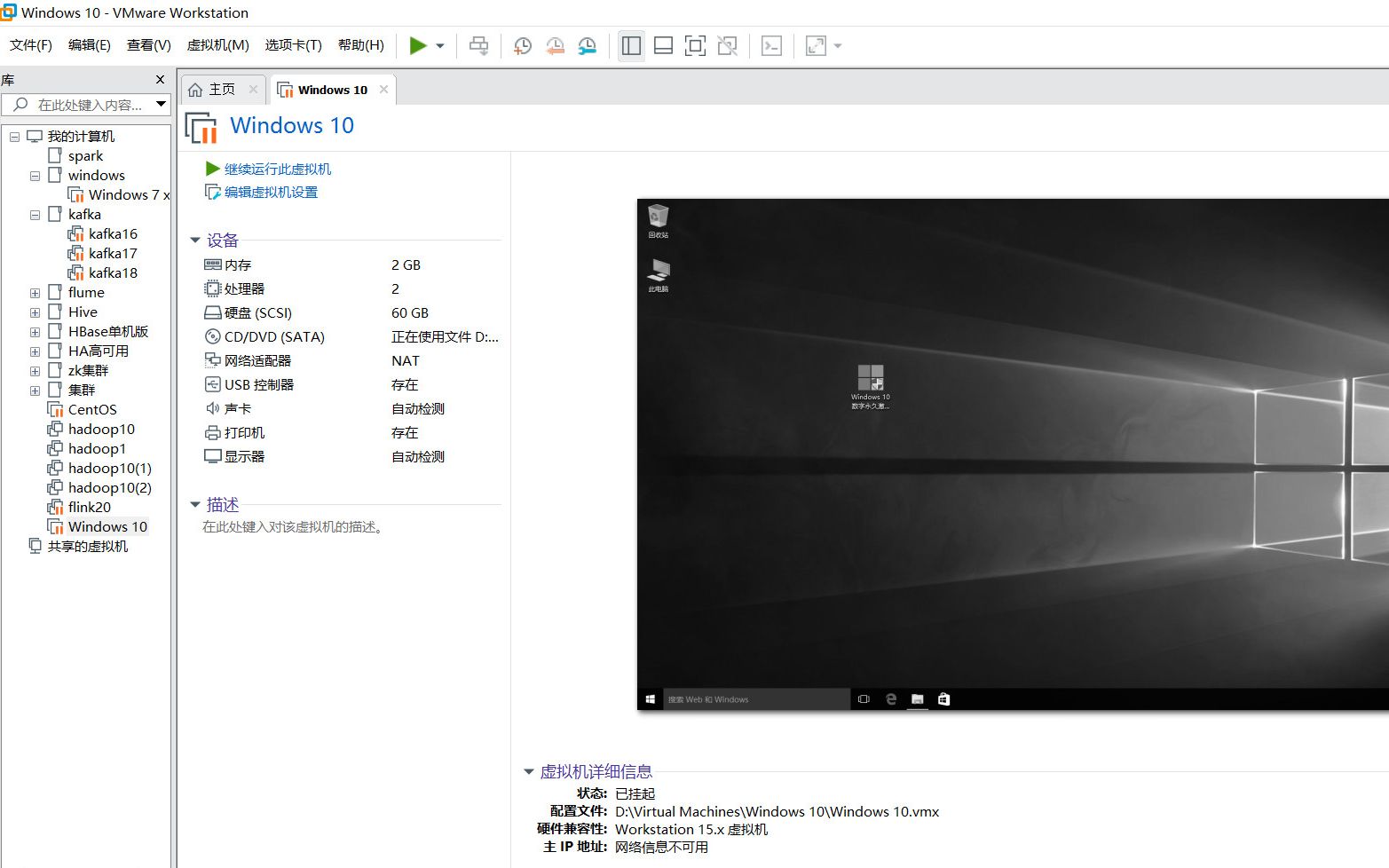Open the snapshot manager
Screen dimensions: 1389x868
pyautogui.click(x=587, y=45)
